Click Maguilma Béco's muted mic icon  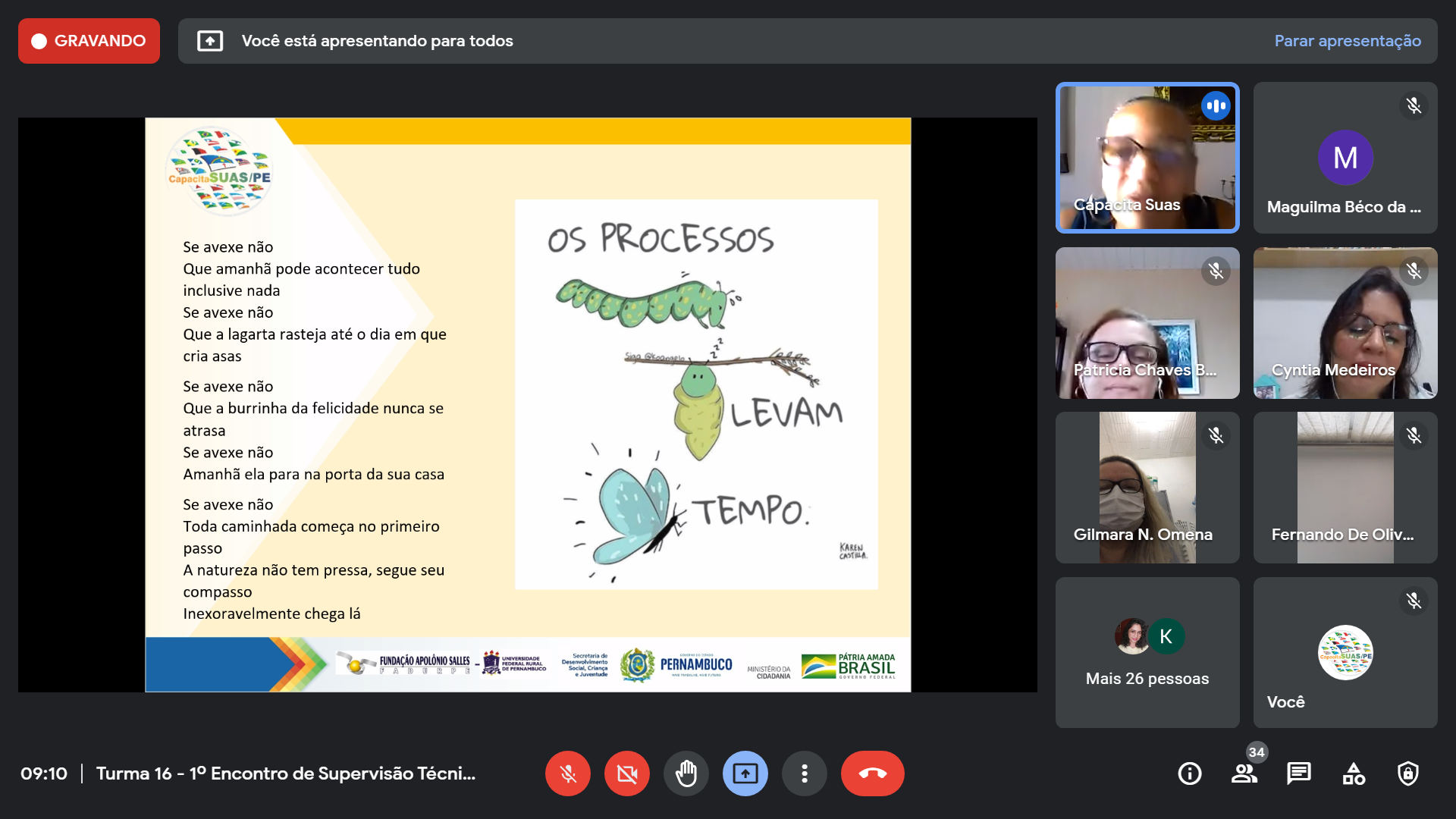[x=1414, y=105]
